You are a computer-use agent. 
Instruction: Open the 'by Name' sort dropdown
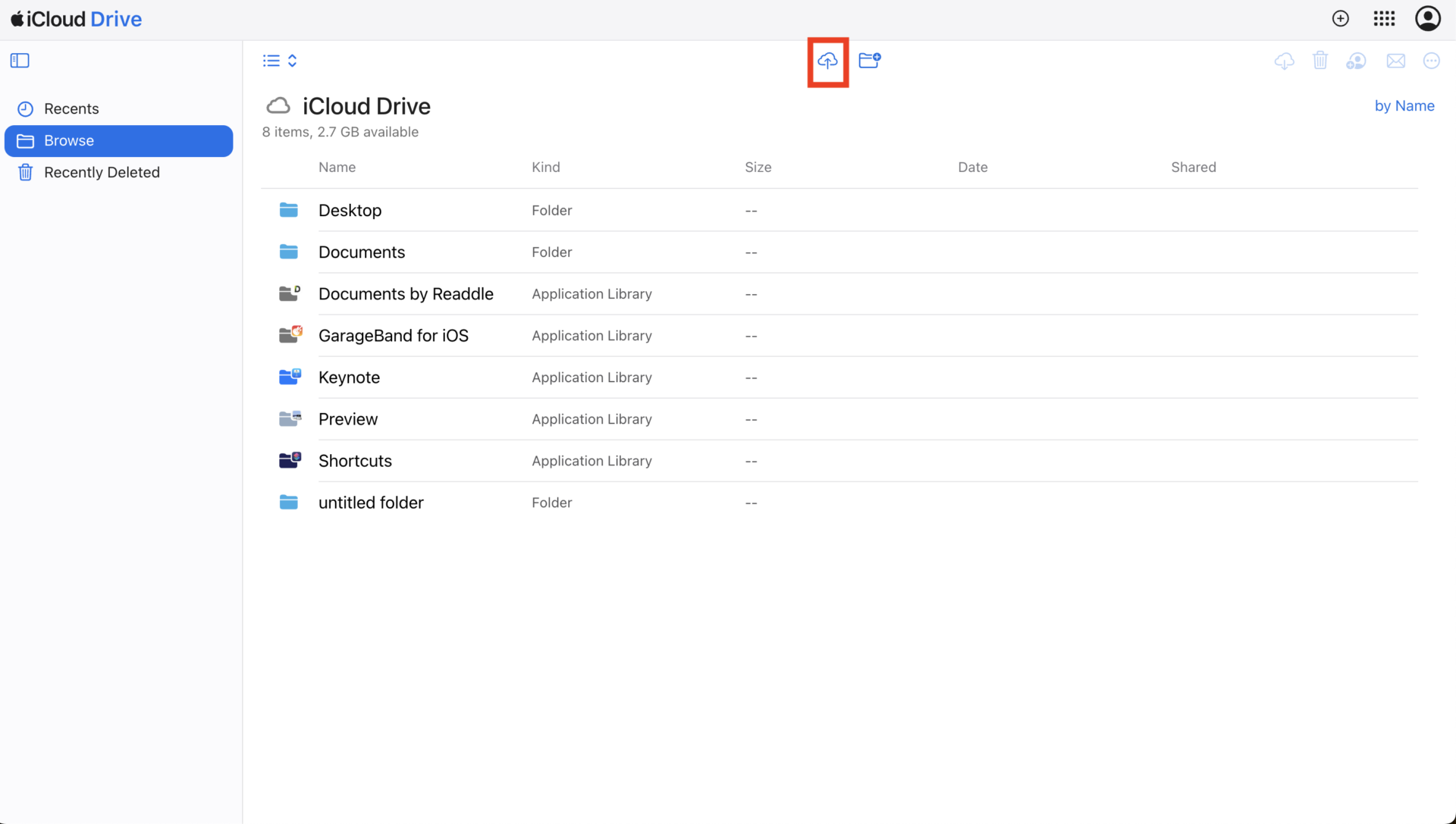pyautogui.click(x=1404, y=105)
